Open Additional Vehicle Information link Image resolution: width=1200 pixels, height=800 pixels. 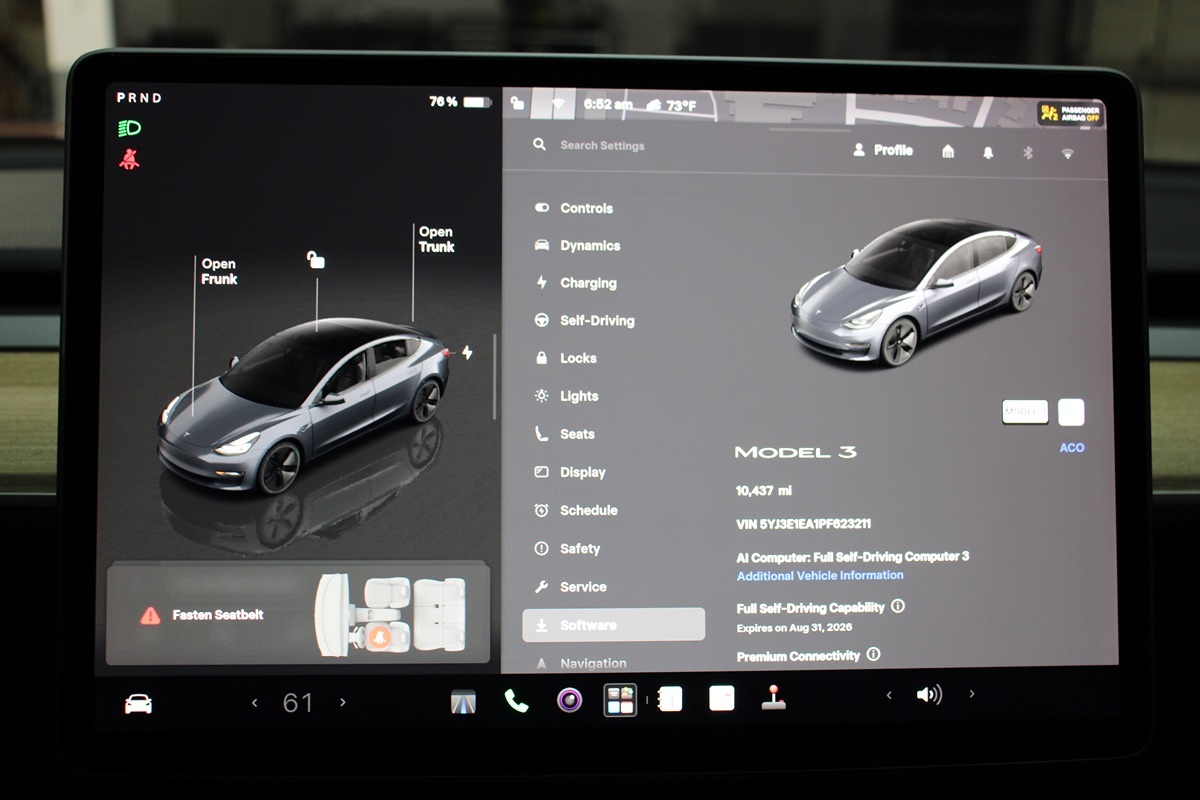coord(820,575)
